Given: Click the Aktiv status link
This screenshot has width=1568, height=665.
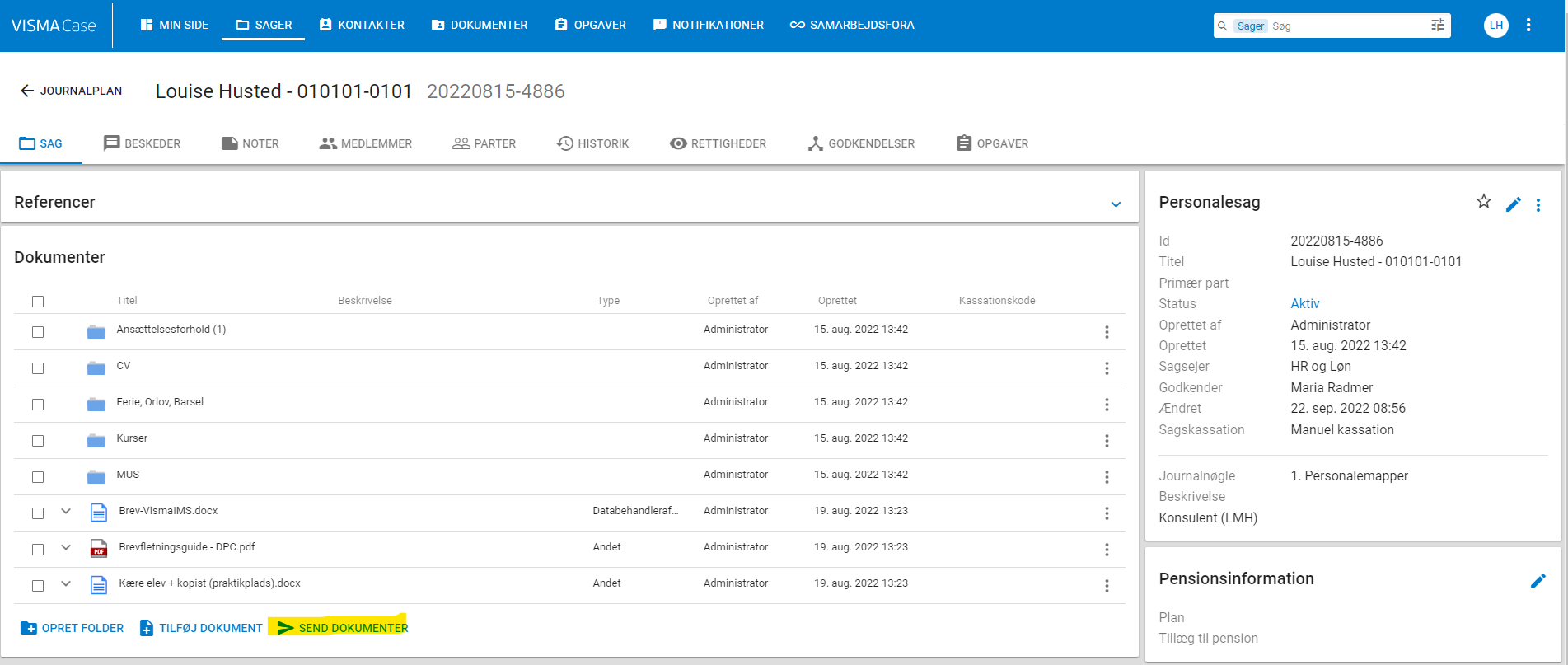Looking at the screenshot, I should point(1305,304).
